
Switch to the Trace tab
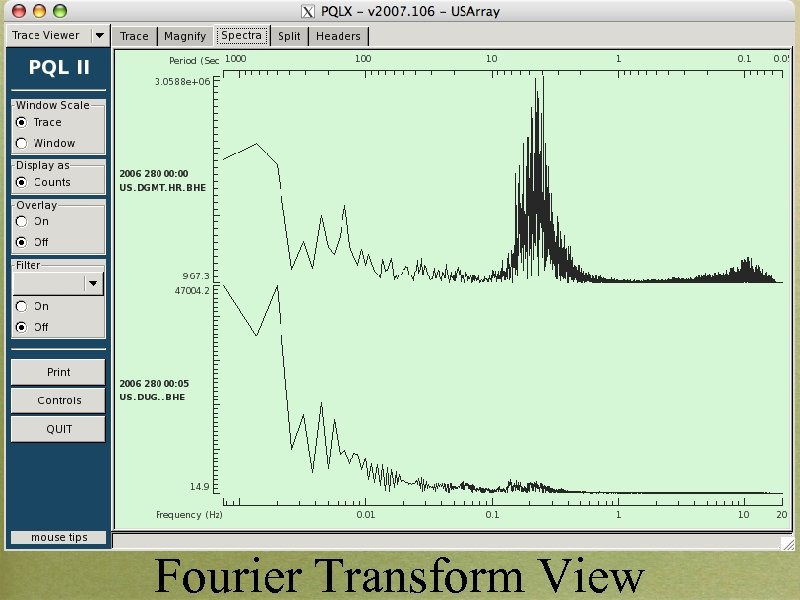134,35
